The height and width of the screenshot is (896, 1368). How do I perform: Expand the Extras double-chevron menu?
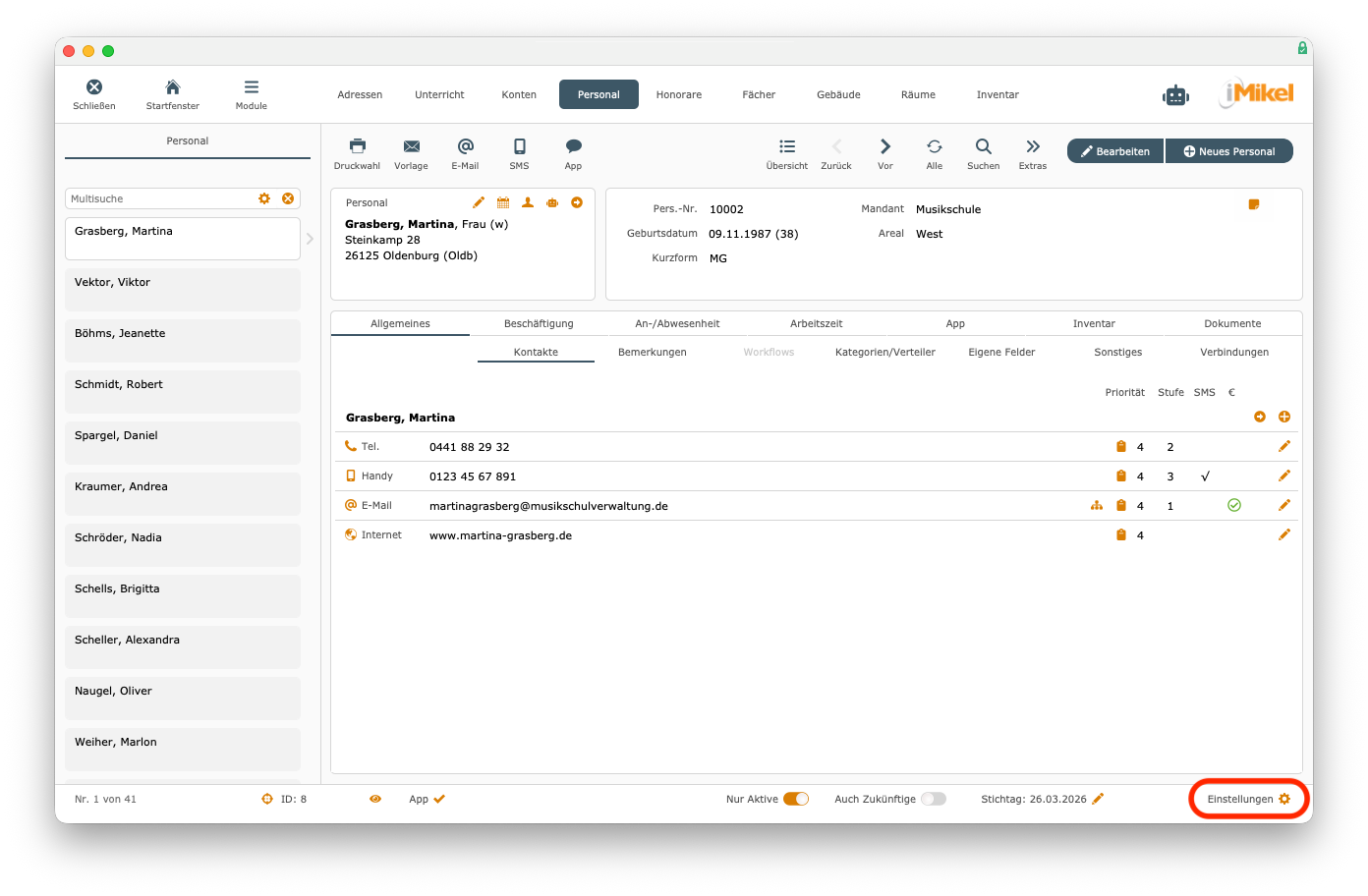coord(1032,146)
